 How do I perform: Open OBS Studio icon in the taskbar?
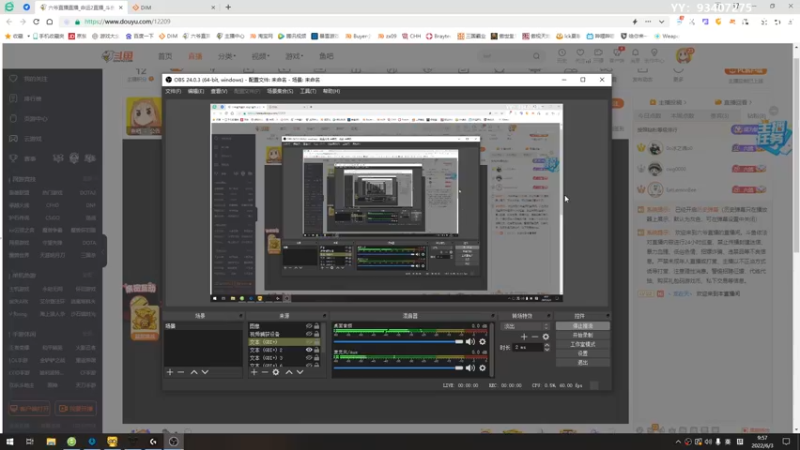[173, 441]
